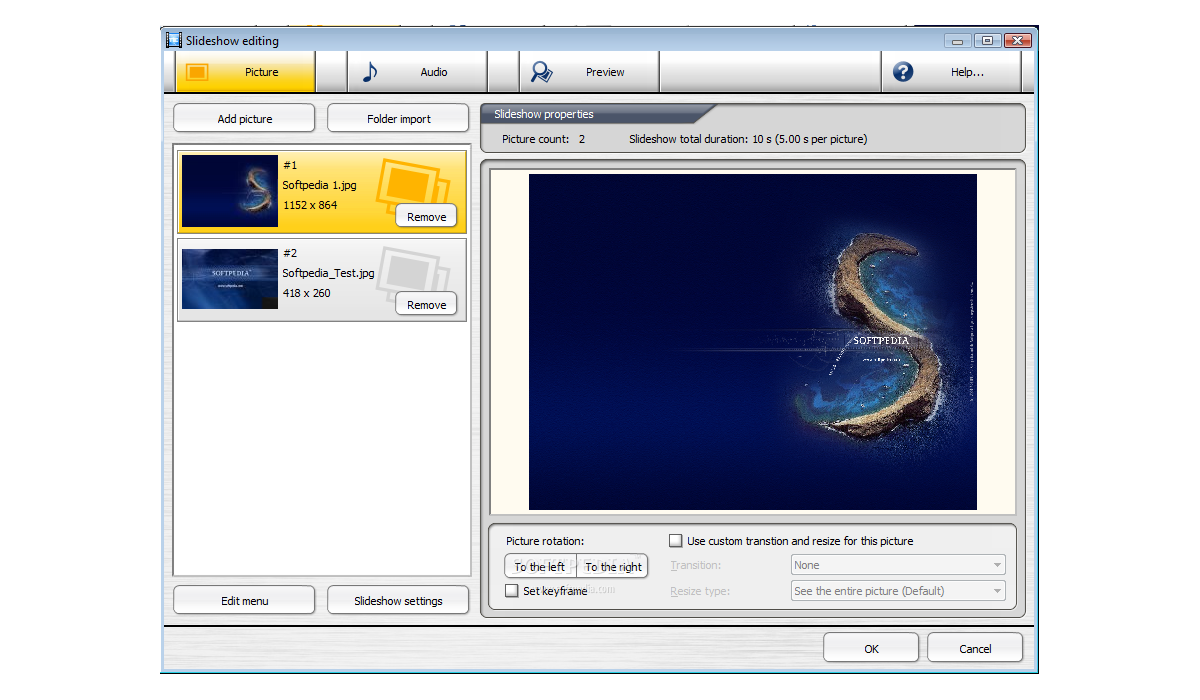Screen dimensions: 1200x700
Task: Select the Softpedia 1.jpg thumbnail
Action: (x=230, y=190)
